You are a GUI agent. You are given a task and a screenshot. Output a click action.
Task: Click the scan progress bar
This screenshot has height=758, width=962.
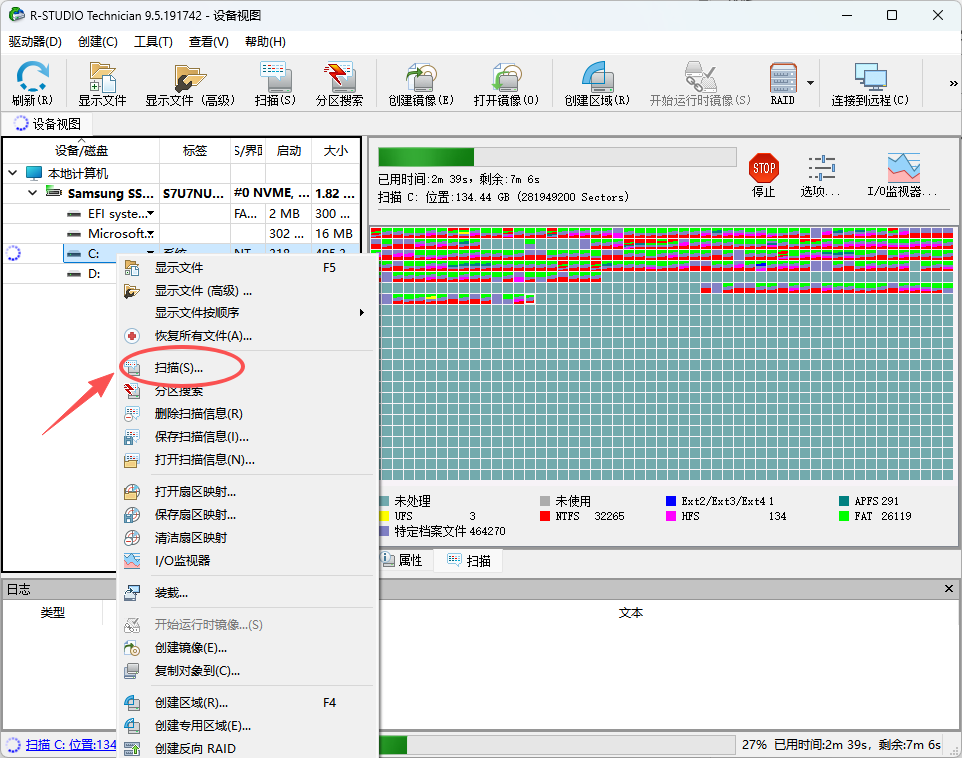coord(555,157)
